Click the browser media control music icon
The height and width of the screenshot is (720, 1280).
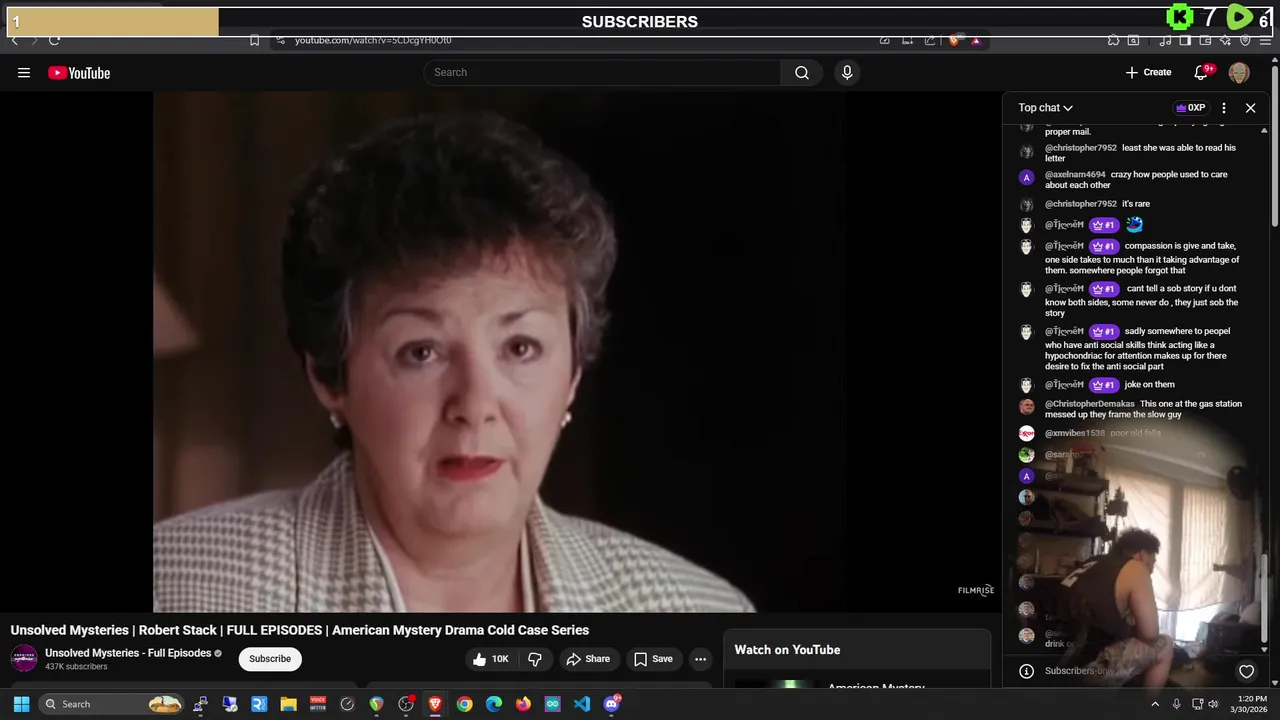pos(1165,40)
